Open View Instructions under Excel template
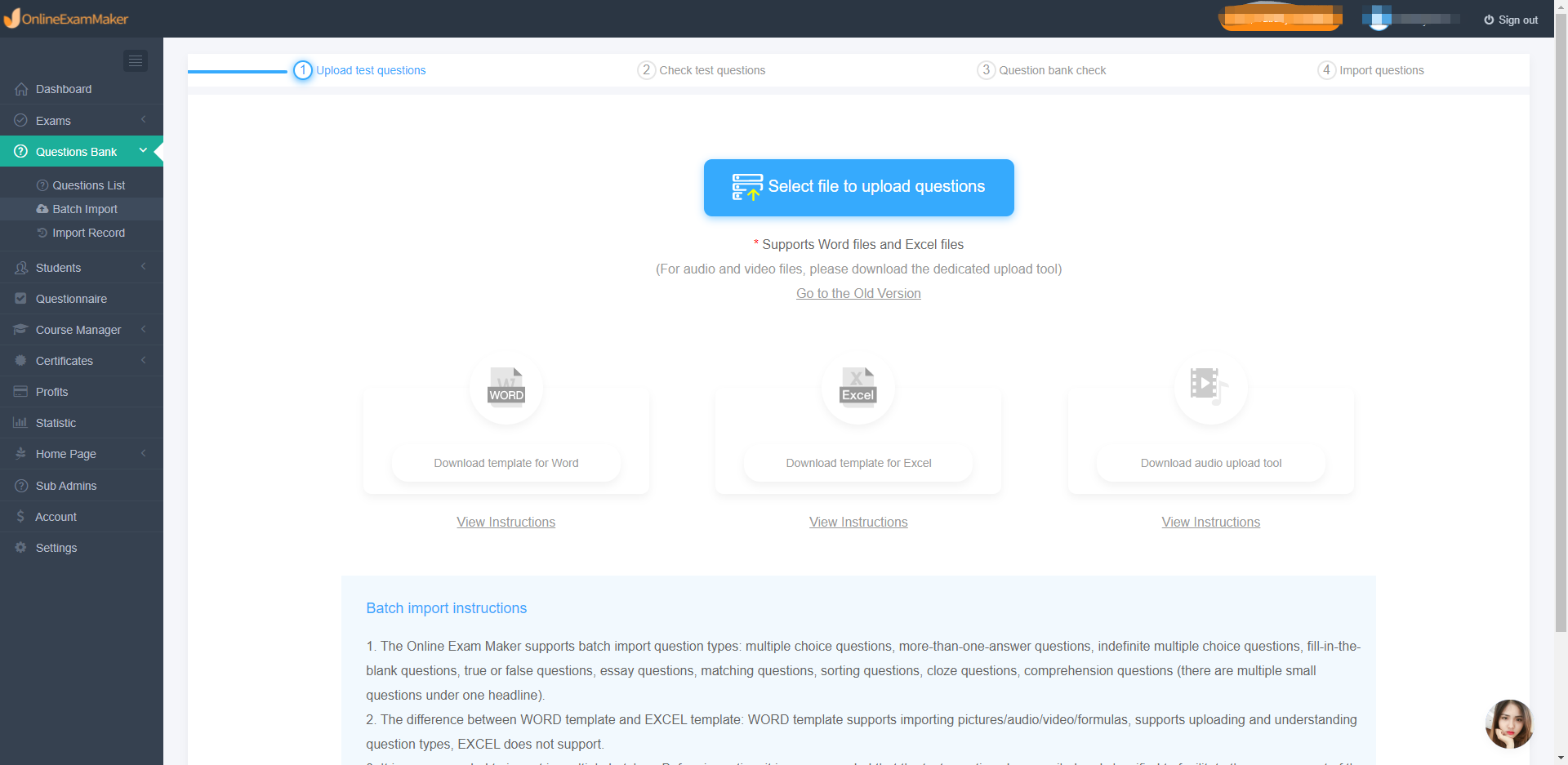The image size is (1568, 765). (858, 522)
